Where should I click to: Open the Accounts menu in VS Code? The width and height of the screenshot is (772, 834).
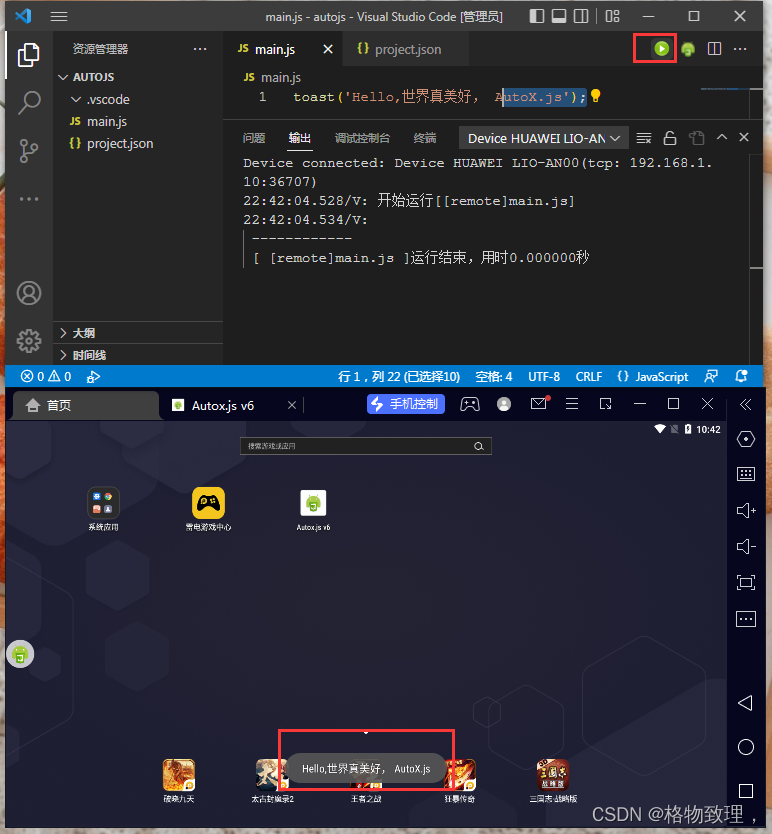click(x=29, y=293)
